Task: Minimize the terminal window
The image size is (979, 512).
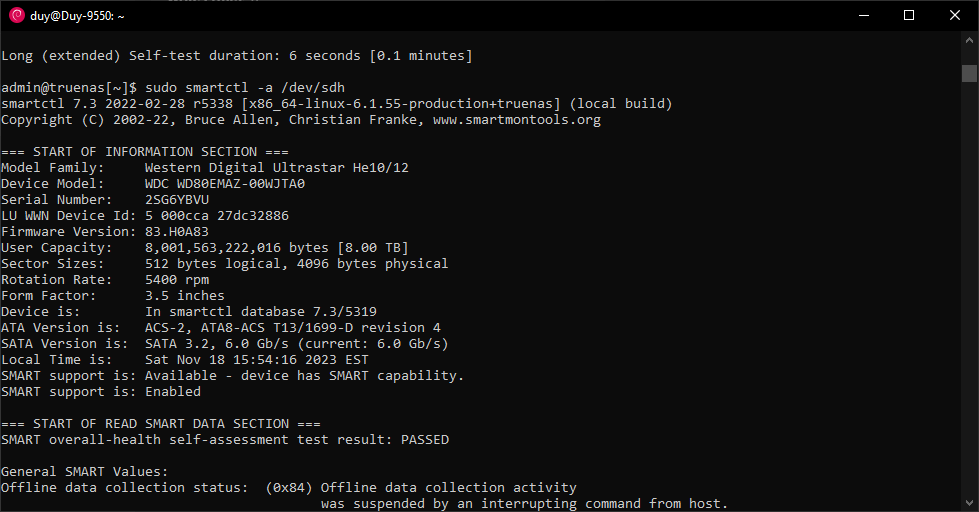Action: tap(864, 16)
